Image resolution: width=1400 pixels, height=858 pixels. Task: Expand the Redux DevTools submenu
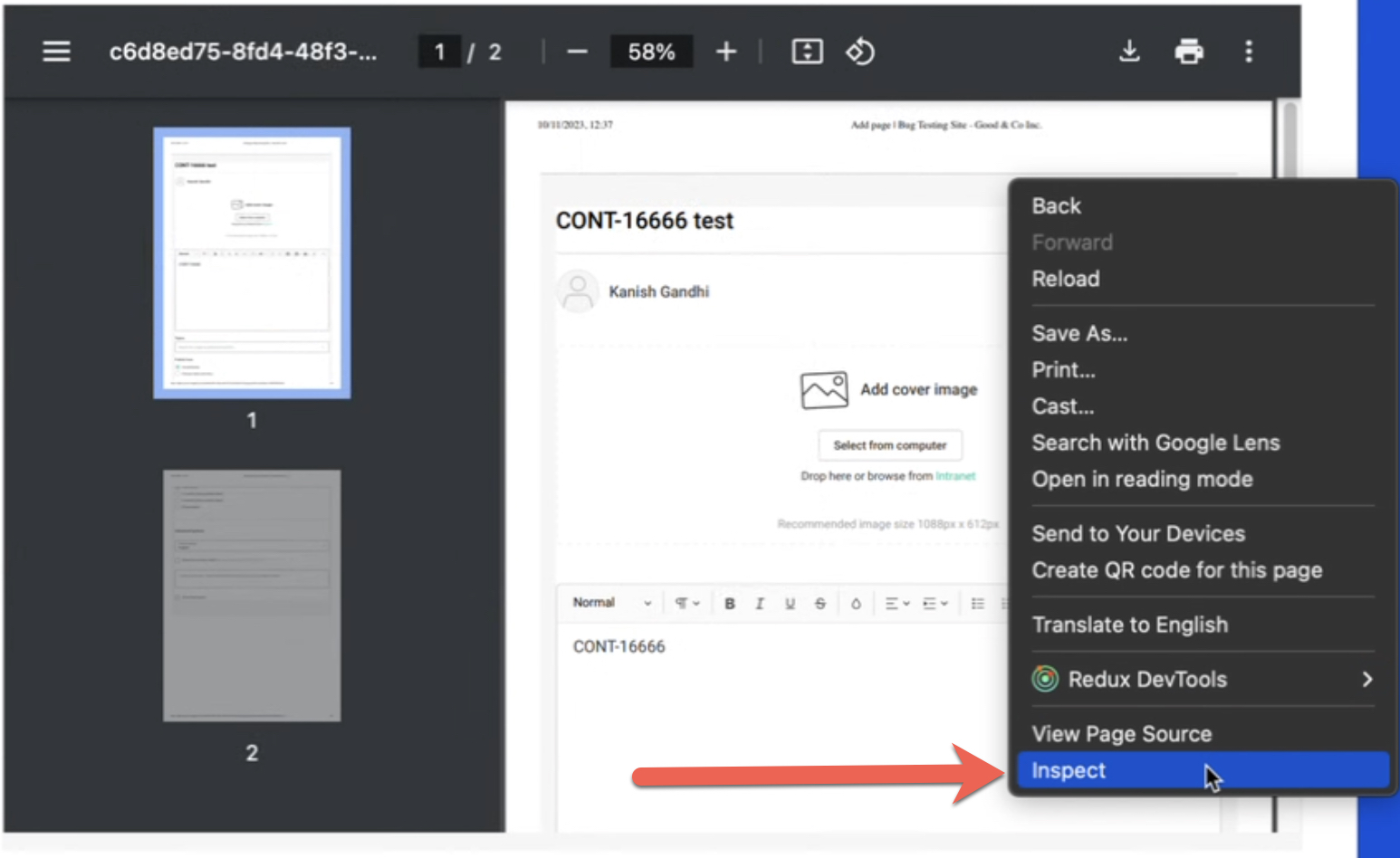(1202, 680)
